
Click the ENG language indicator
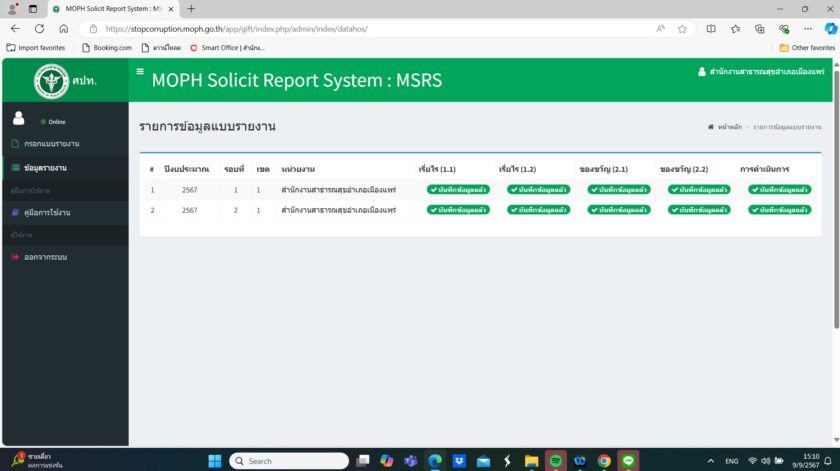click(731, 461)
